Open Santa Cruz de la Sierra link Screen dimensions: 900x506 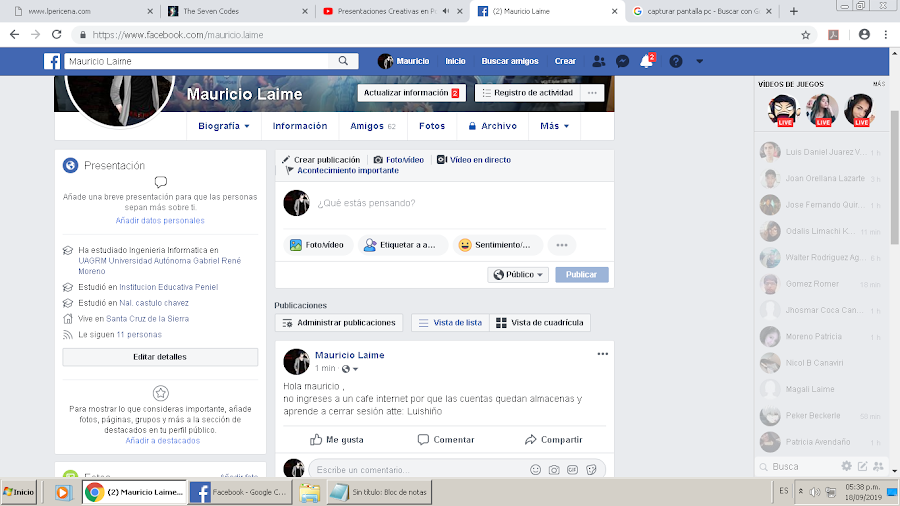(148, 319)
